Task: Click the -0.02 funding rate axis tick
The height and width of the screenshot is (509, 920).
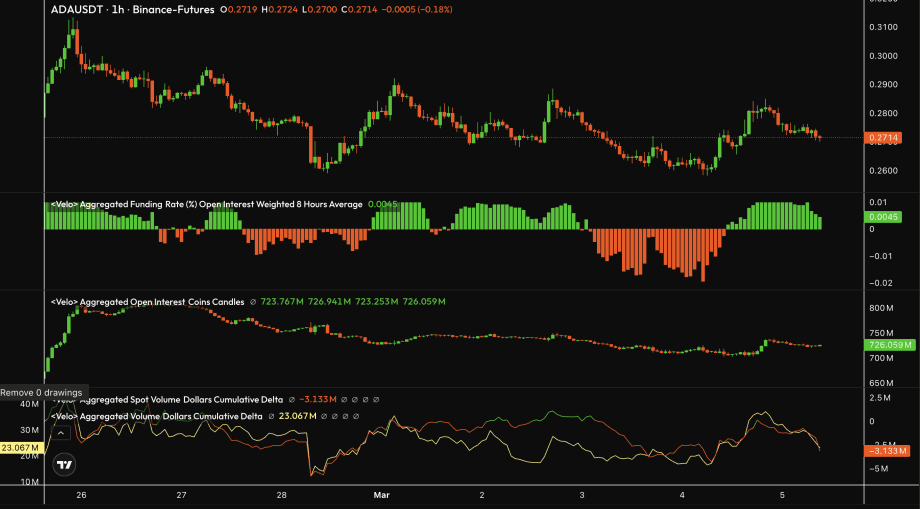Action: 880,281
